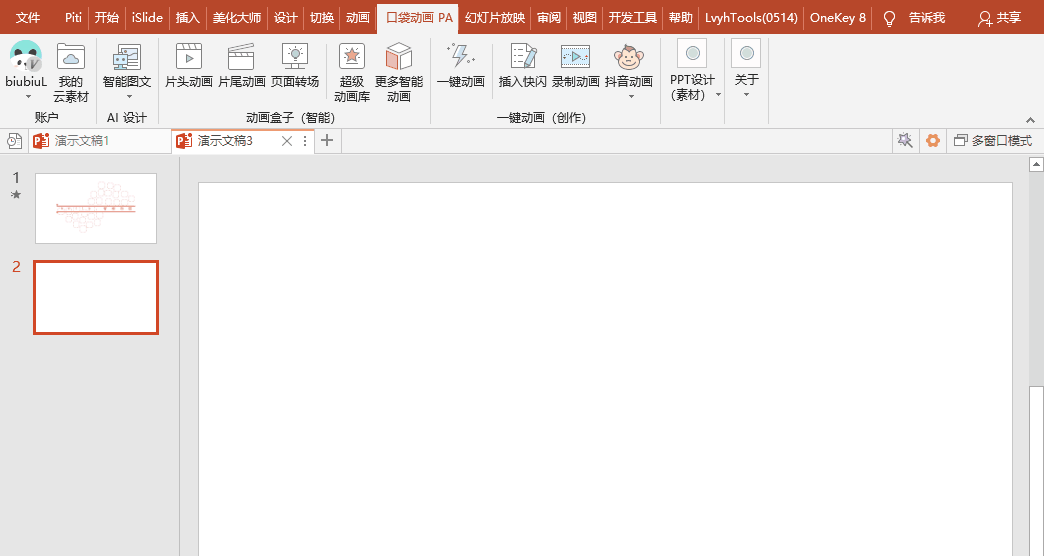The width and height of the screenshot is (1044, 556).
Task: Switch to the OneKey 8 tab
Action: point(838,17)
